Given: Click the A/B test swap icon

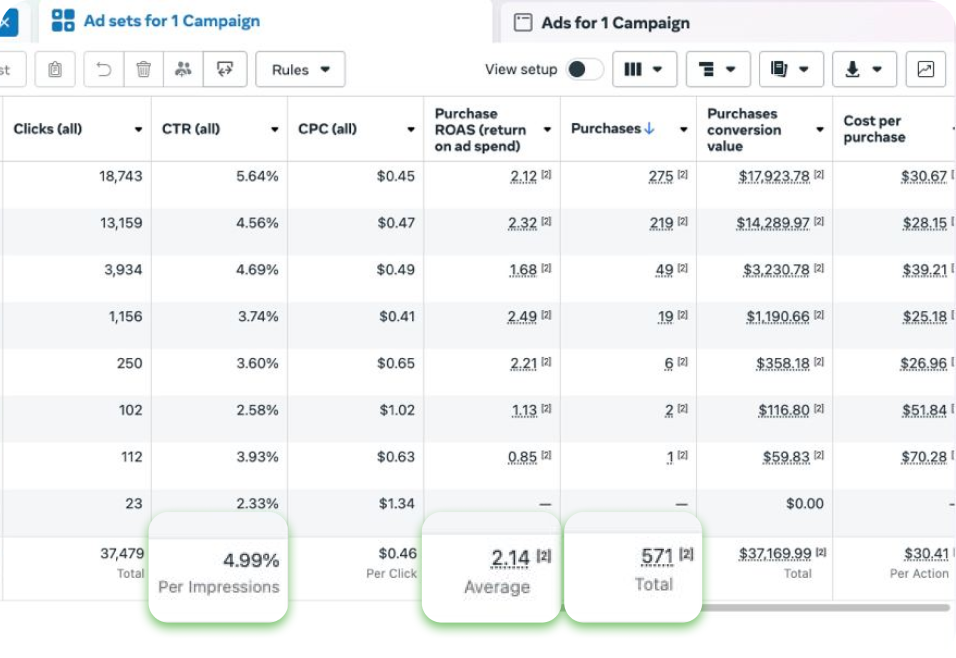Looking at the screenshot, I should [225, 69].
